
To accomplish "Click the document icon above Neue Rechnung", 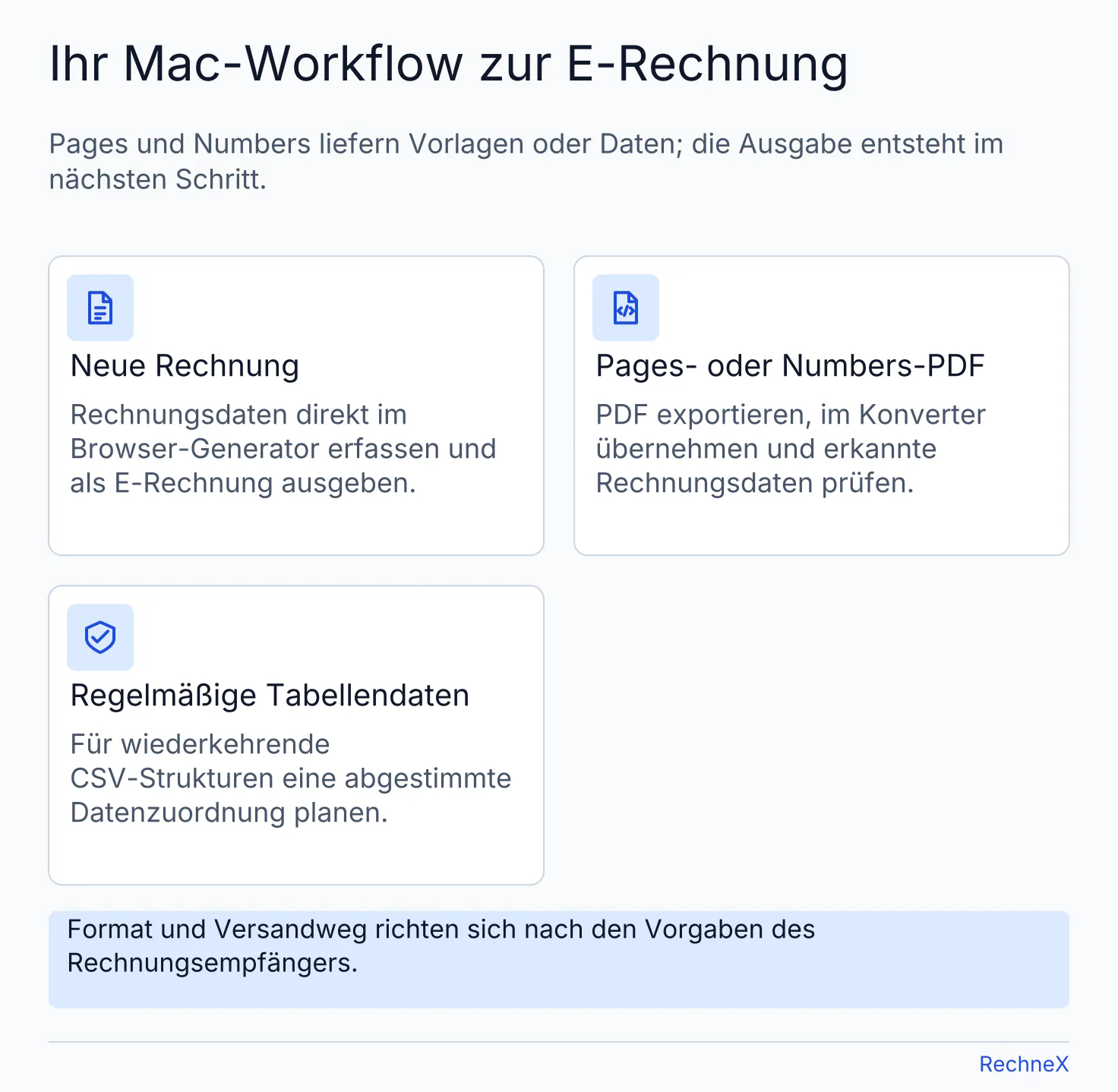I will click(100, 308).
